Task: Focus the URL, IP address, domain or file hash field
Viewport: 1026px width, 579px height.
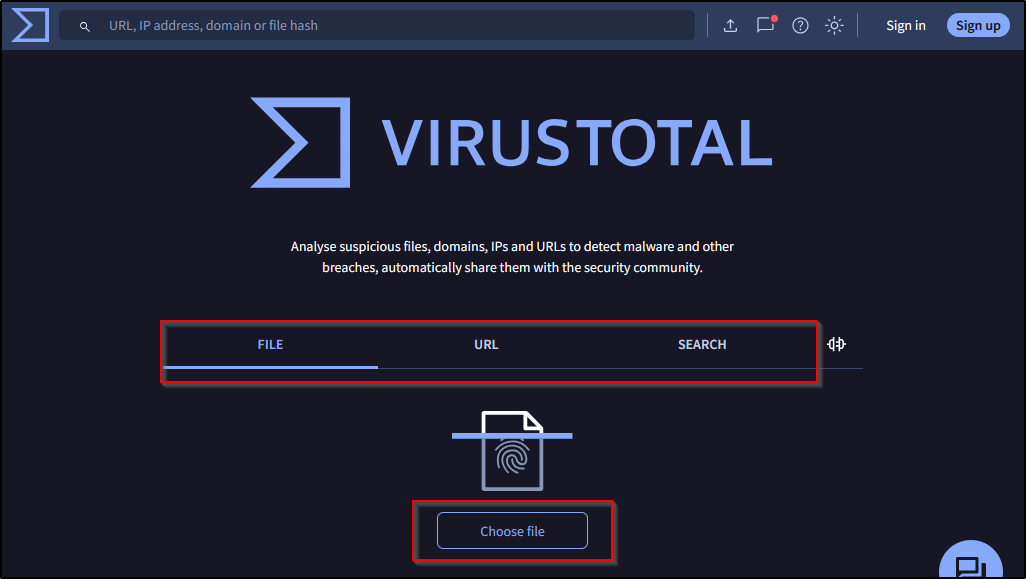Action: coord(390,25)
